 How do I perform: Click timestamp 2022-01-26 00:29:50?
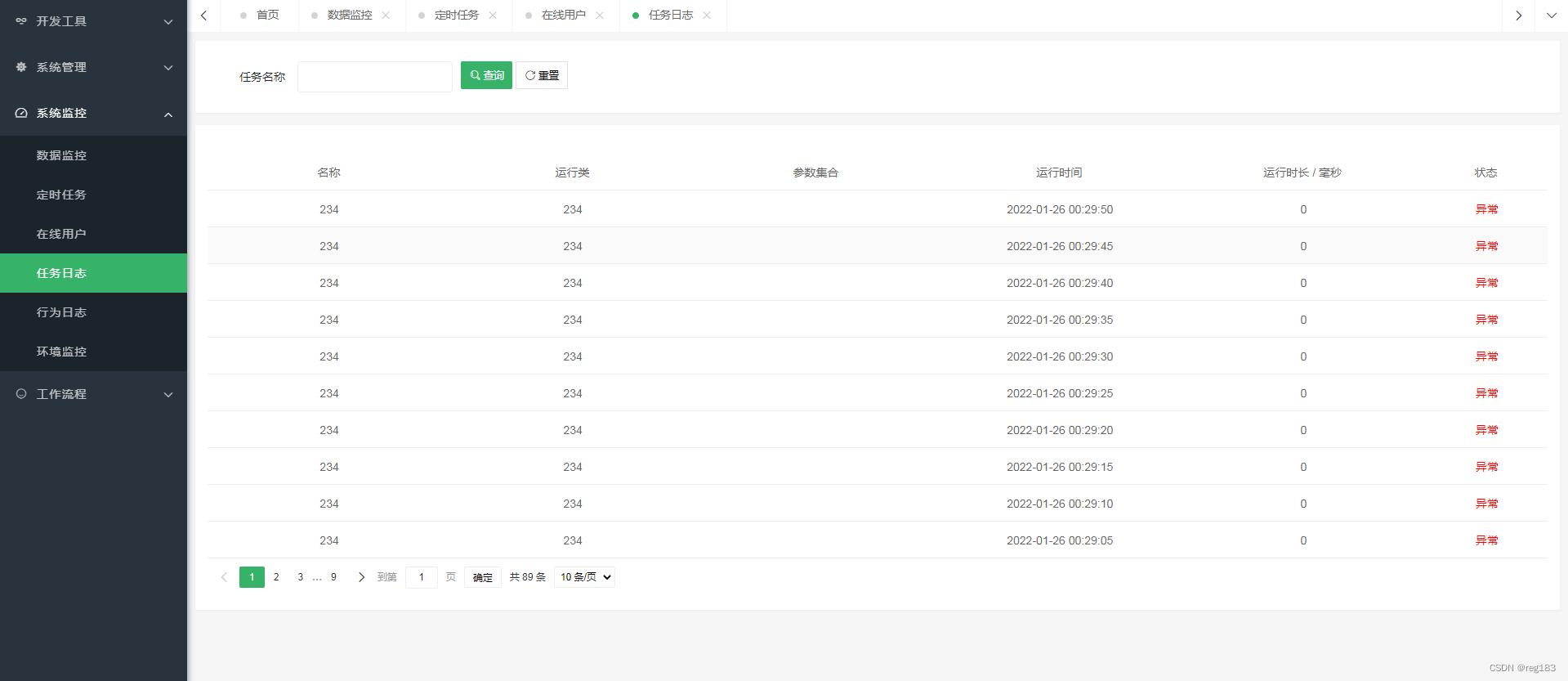point(1060,209)
